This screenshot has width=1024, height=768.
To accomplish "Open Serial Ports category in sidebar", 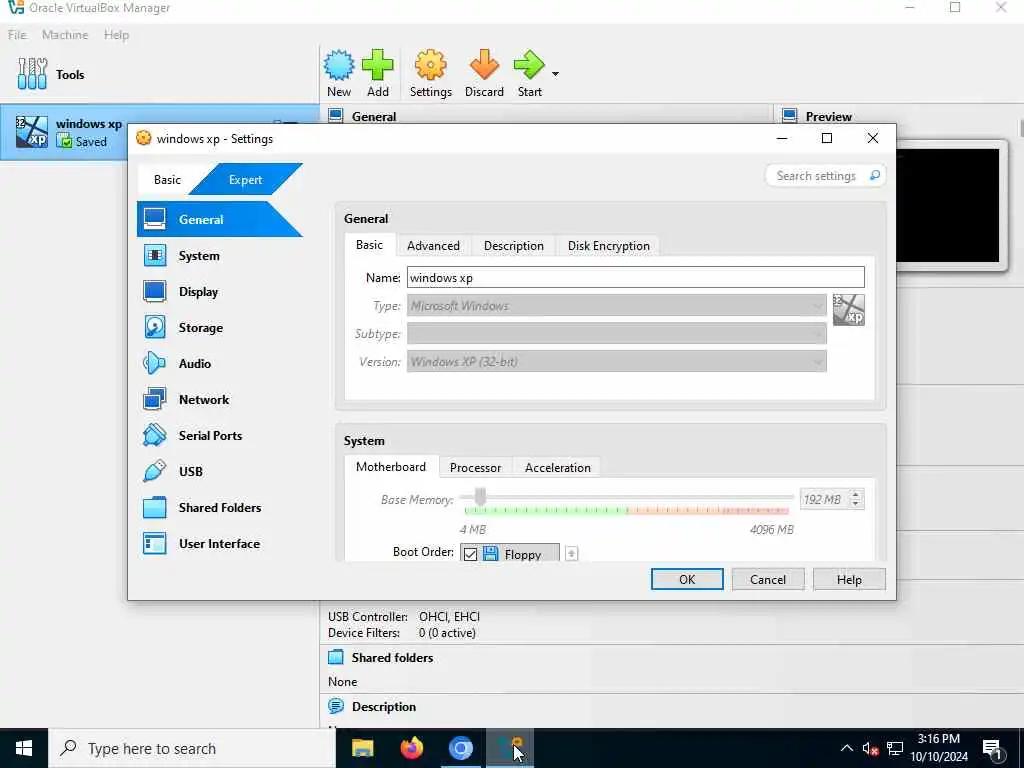I will pos(212,435).
